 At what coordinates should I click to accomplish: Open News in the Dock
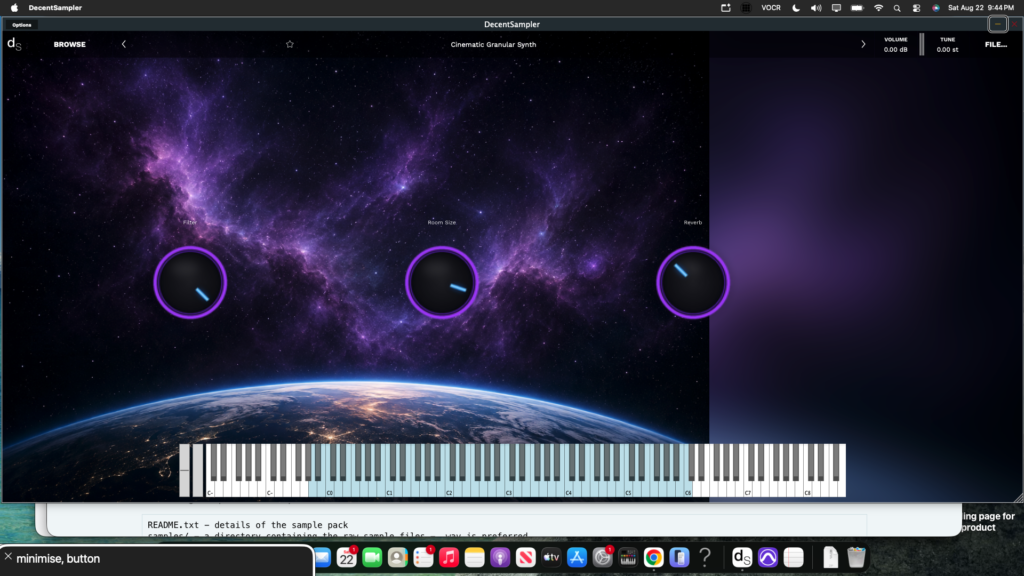click(525, 557)
